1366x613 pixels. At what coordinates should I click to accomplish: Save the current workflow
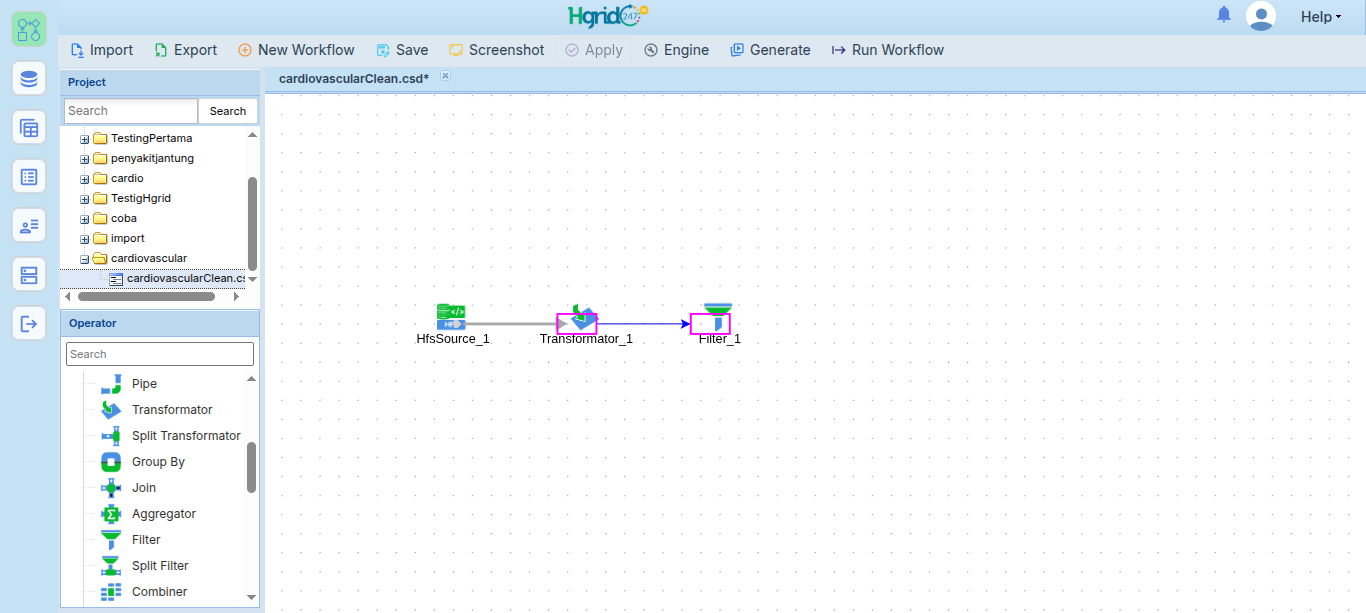click(x=402, y=50)
